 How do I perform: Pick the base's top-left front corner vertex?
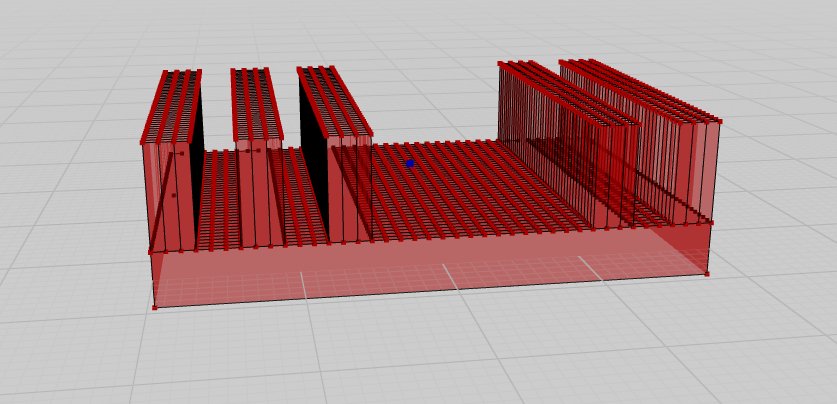point(151,251)
